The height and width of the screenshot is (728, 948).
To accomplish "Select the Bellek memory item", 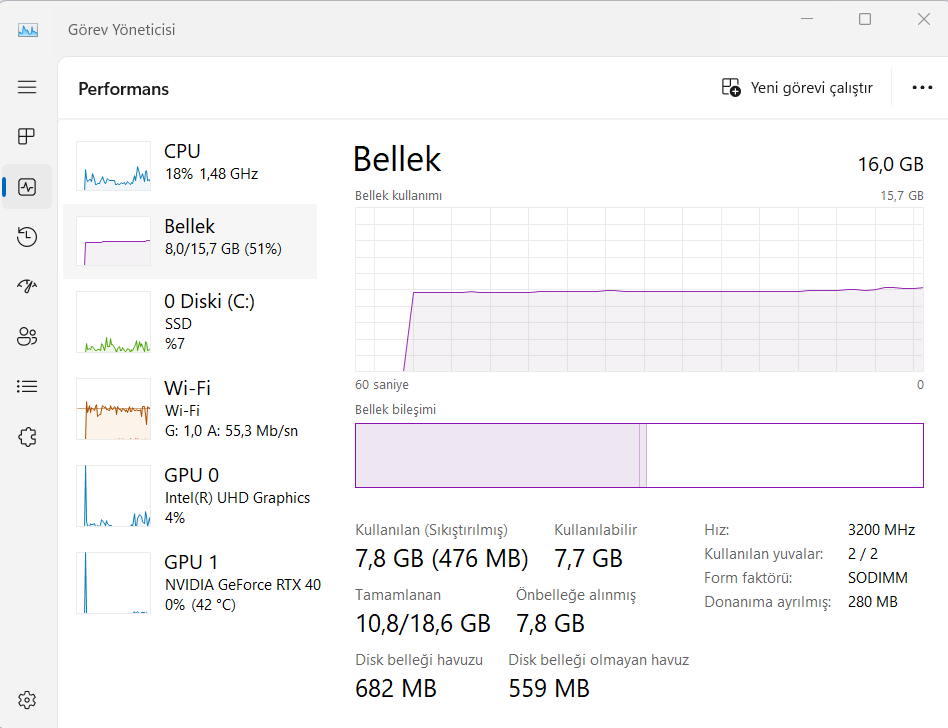I will point(190,238).
